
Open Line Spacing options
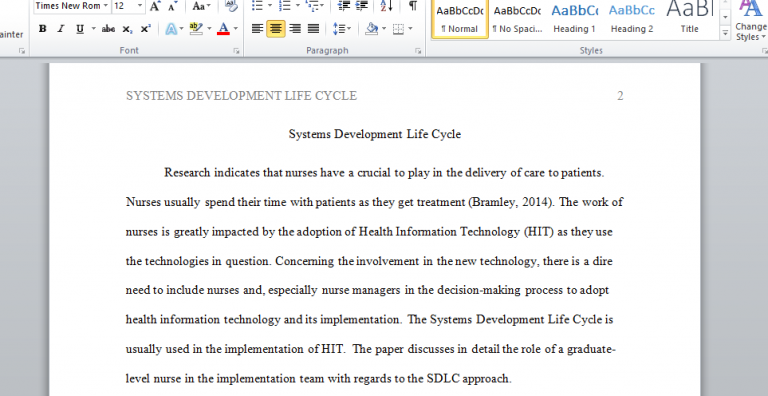tap(341, 29)
